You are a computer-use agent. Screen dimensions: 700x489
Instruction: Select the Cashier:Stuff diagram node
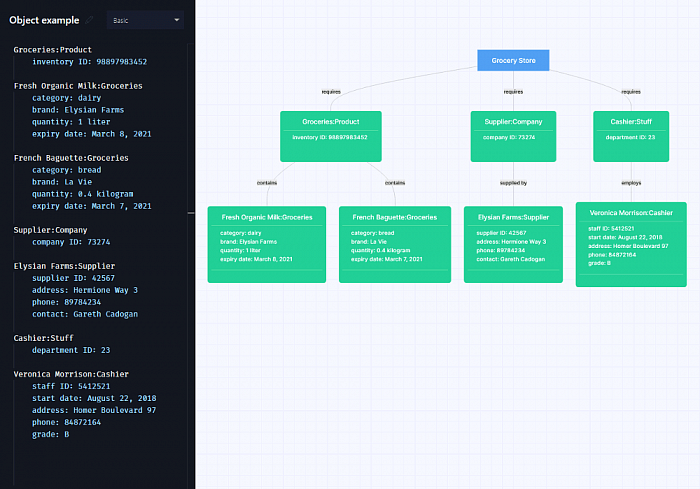631,136
